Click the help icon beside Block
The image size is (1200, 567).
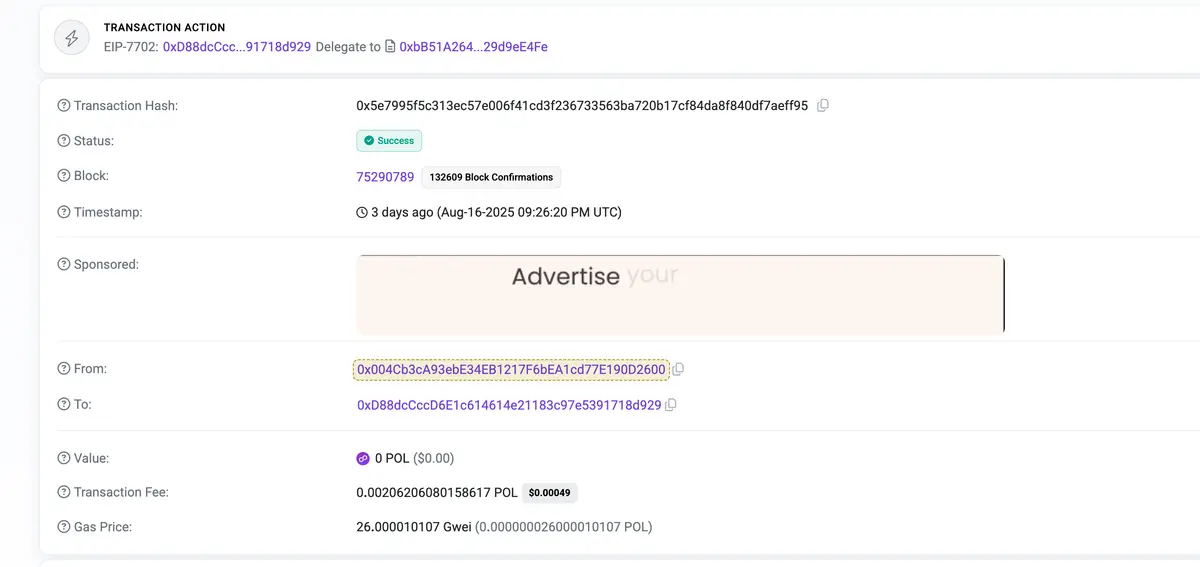[x=64, y=176]
